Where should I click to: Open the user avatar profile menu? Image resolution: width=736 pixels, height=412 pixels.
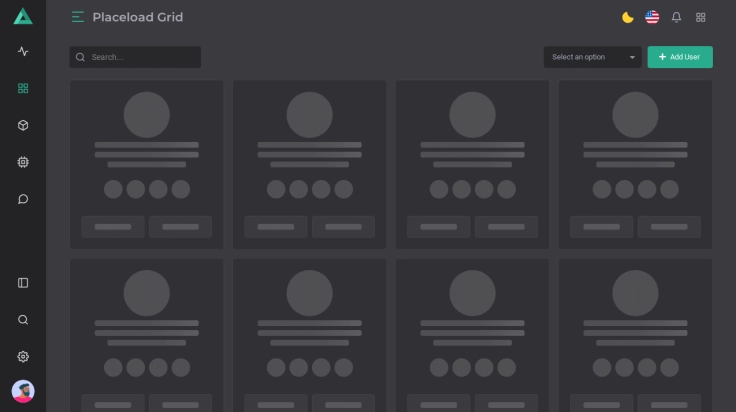23,391
